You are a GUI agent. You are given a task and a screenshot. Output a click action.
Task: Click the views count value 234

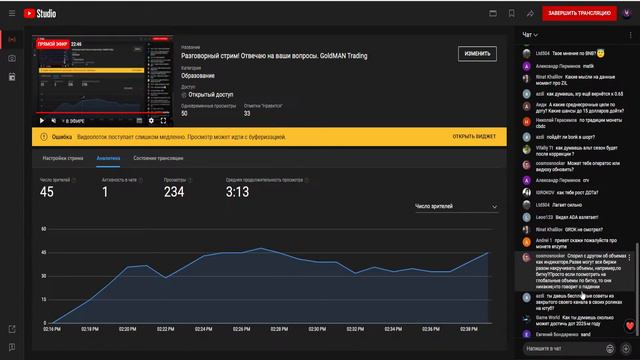(x=174, y=192)
